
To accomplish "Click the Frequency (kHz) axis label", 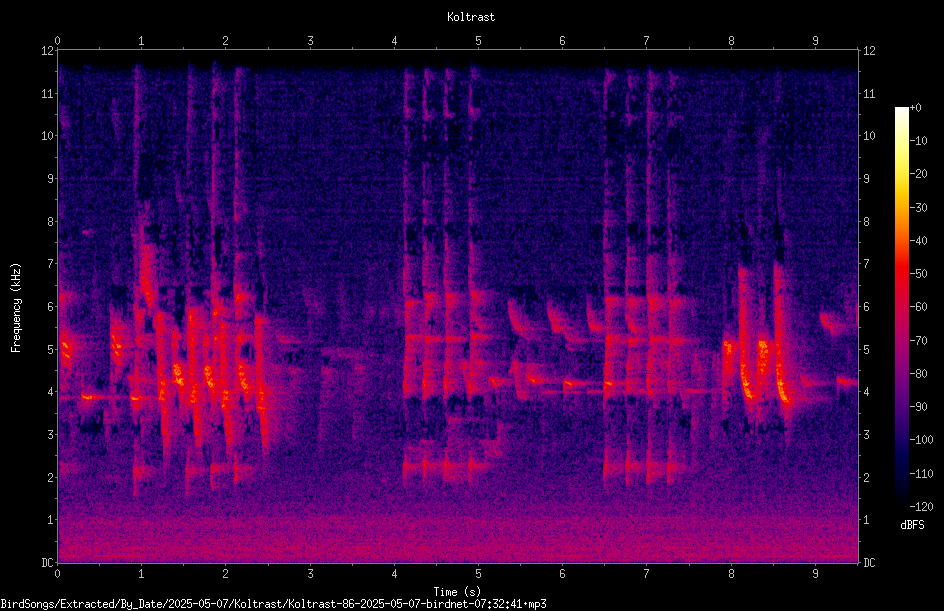I will (x=16, y=308).
